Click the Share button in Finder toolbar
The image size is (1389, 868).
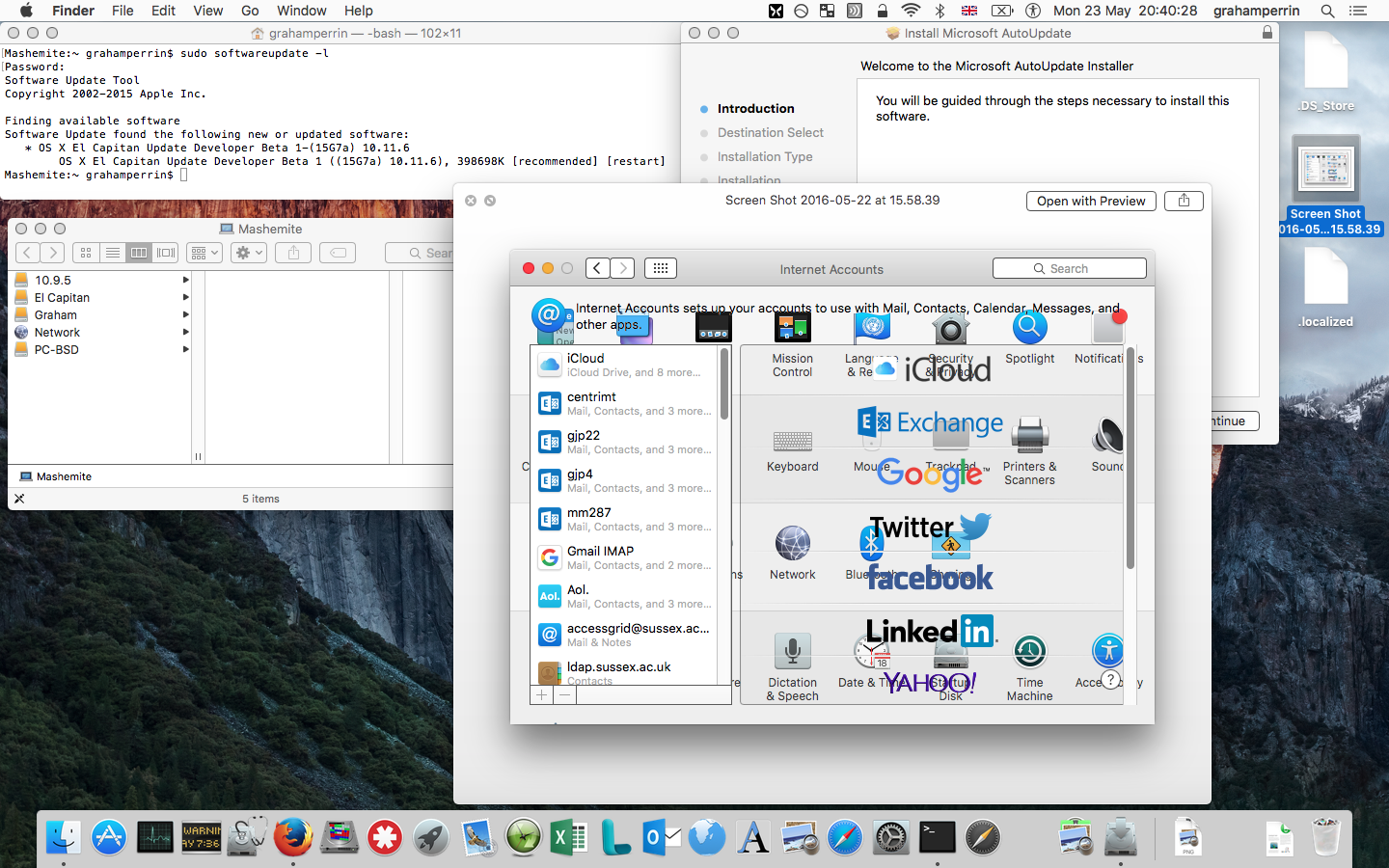(293, 253)
